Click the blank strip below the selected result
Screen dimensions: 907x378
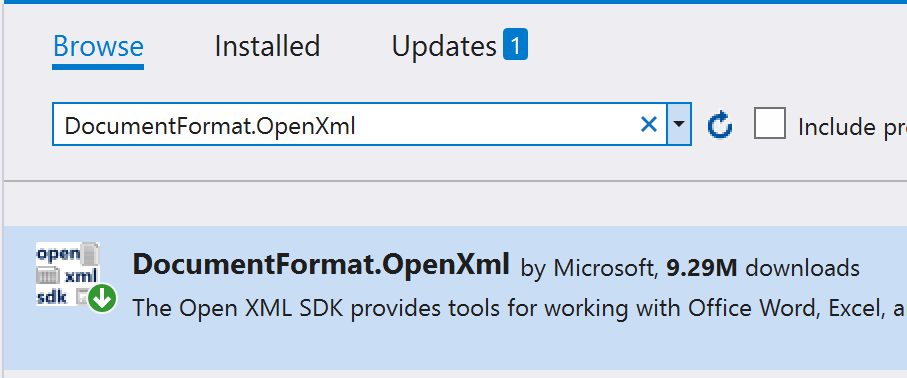(x=455, y=374)
